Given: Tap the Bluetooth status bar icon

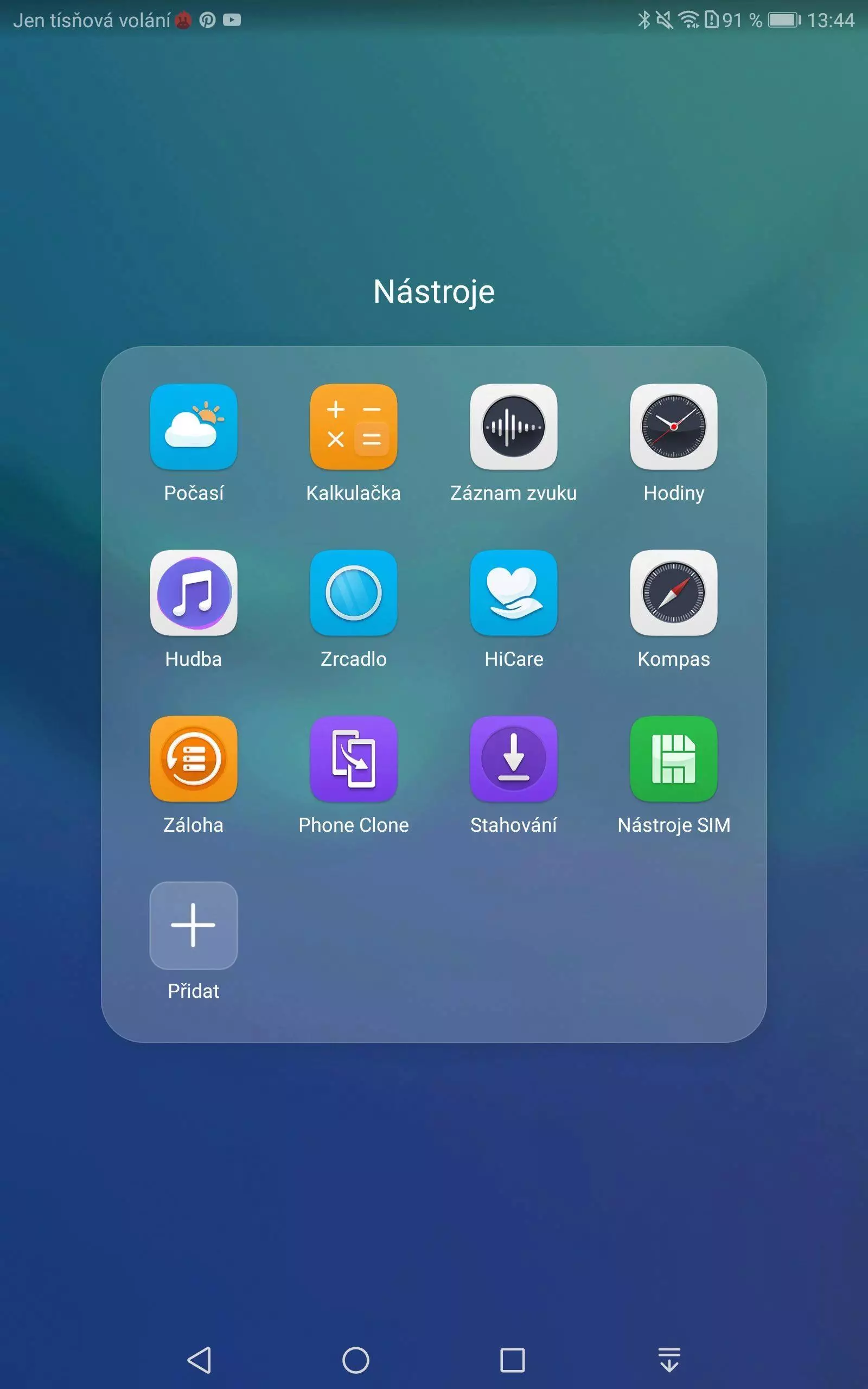Looking at the screenshot, I should (x=644, y=20).
